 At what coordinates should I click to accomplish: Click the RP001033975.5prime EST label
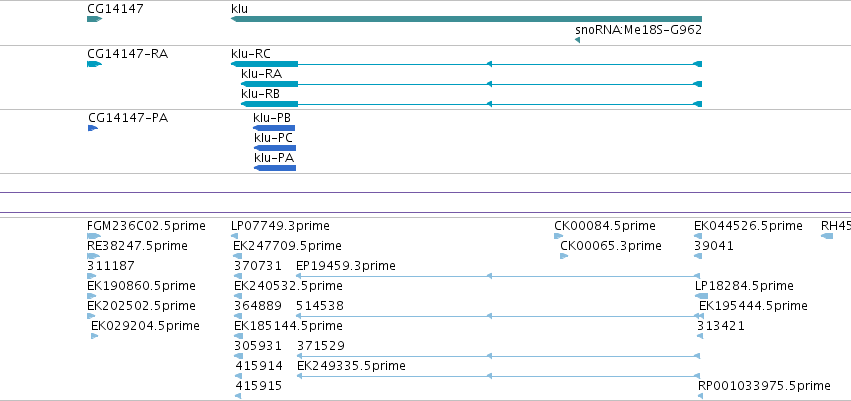(764, 386)
